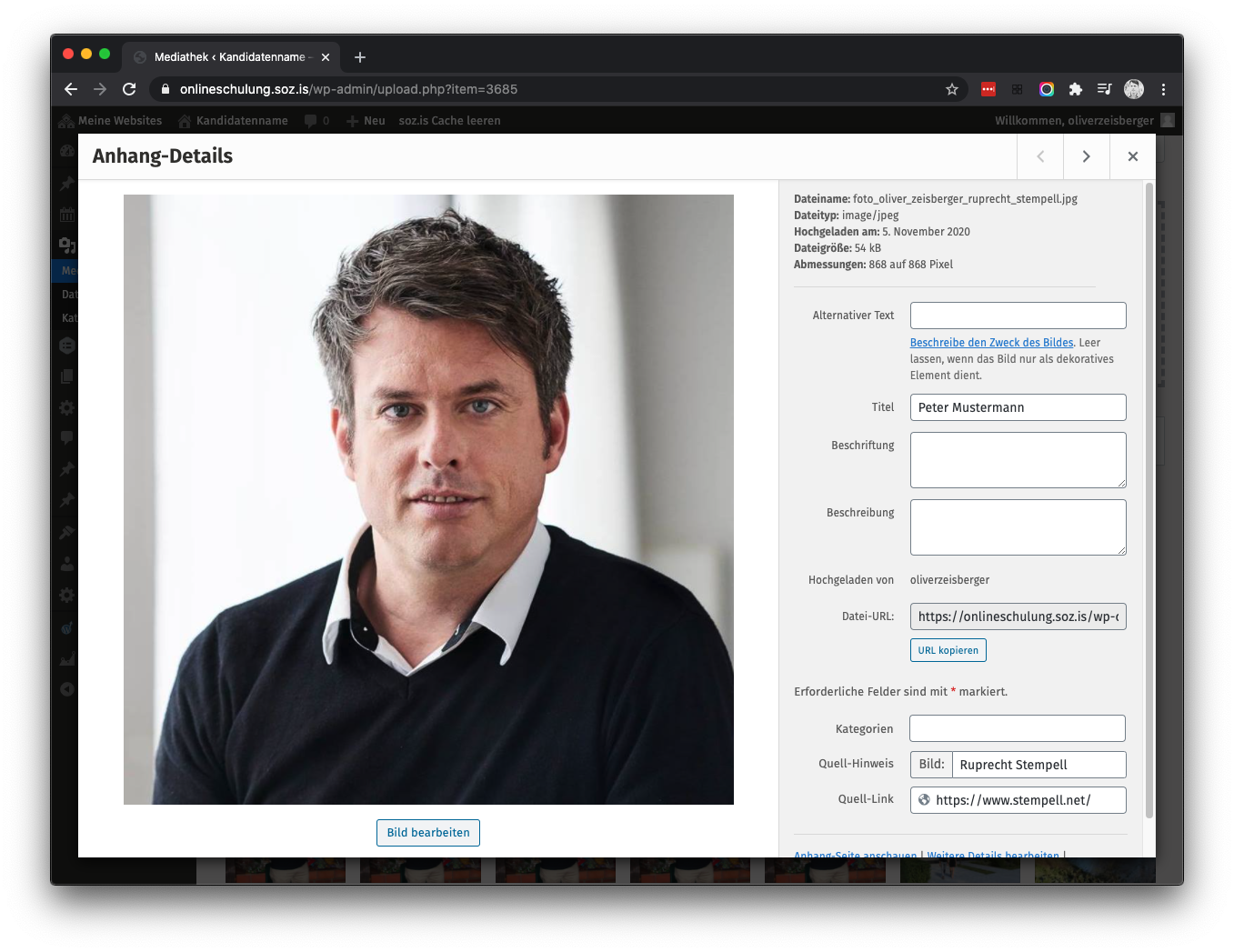Click into the Beschriftung text area

[x=1018, y=459]
